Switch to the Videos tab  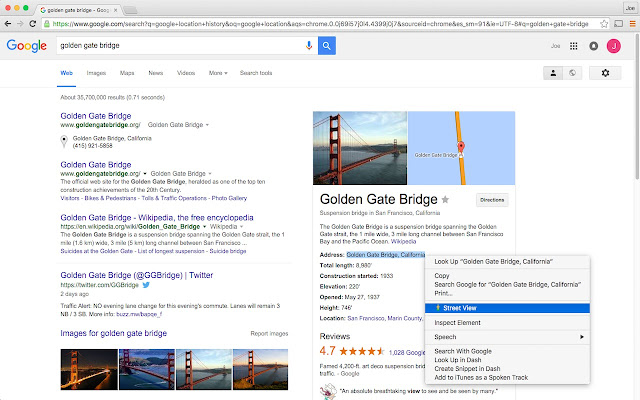pos(186,73)
